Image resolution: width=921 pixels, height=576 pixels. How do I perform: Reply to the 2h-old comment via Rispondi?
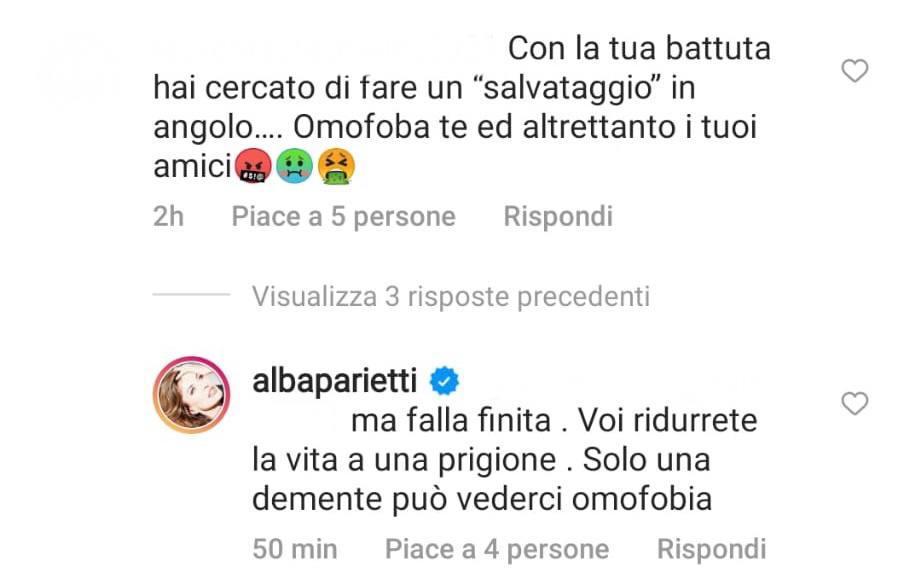coord(558,216)
